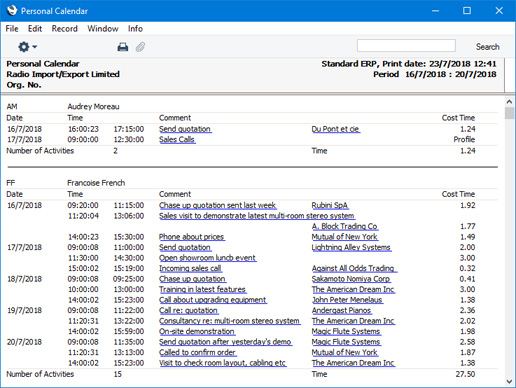This screenshot has width=516, height=388.
Task: Click the vertical scrollbar up arrow
Action: point(509,101)
